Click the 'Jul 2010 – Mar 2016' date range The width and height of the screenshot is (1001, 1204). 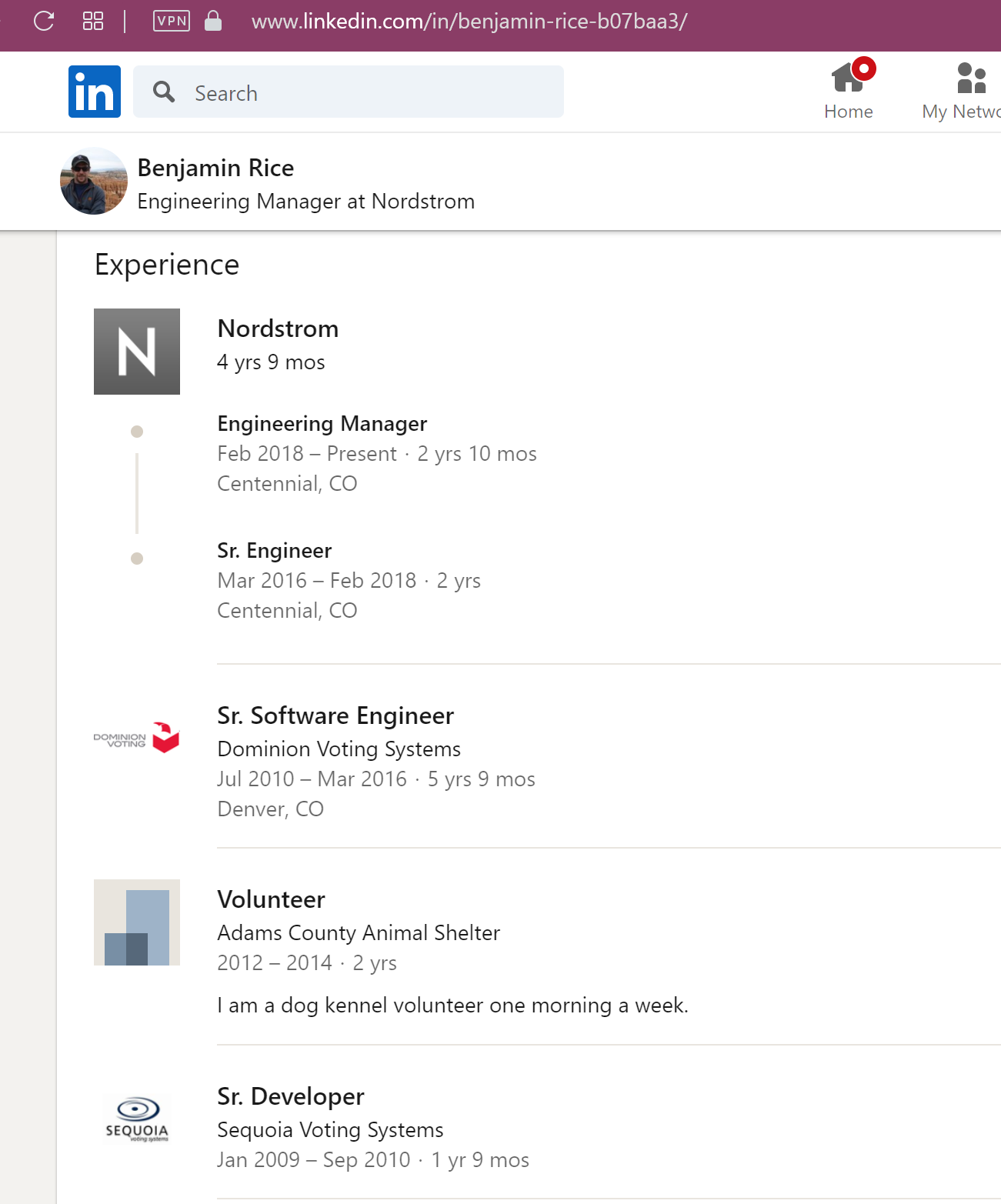(312, 779)
